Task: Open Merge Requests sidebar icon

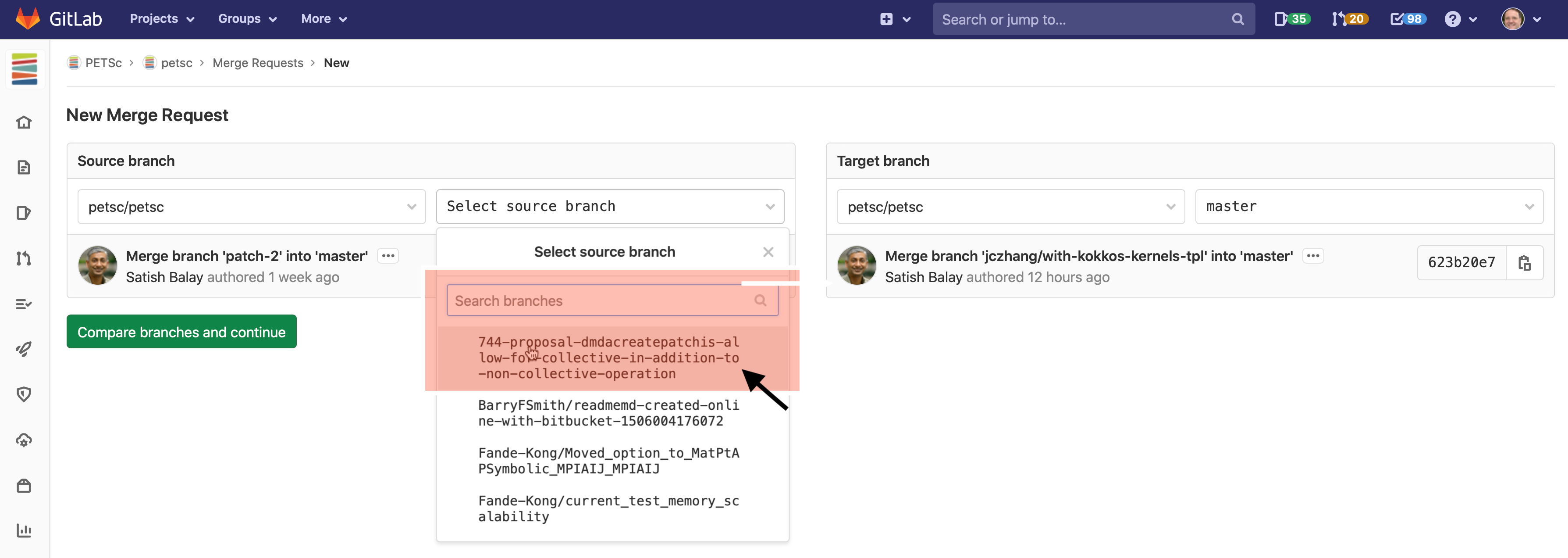Action: point(24,258)
